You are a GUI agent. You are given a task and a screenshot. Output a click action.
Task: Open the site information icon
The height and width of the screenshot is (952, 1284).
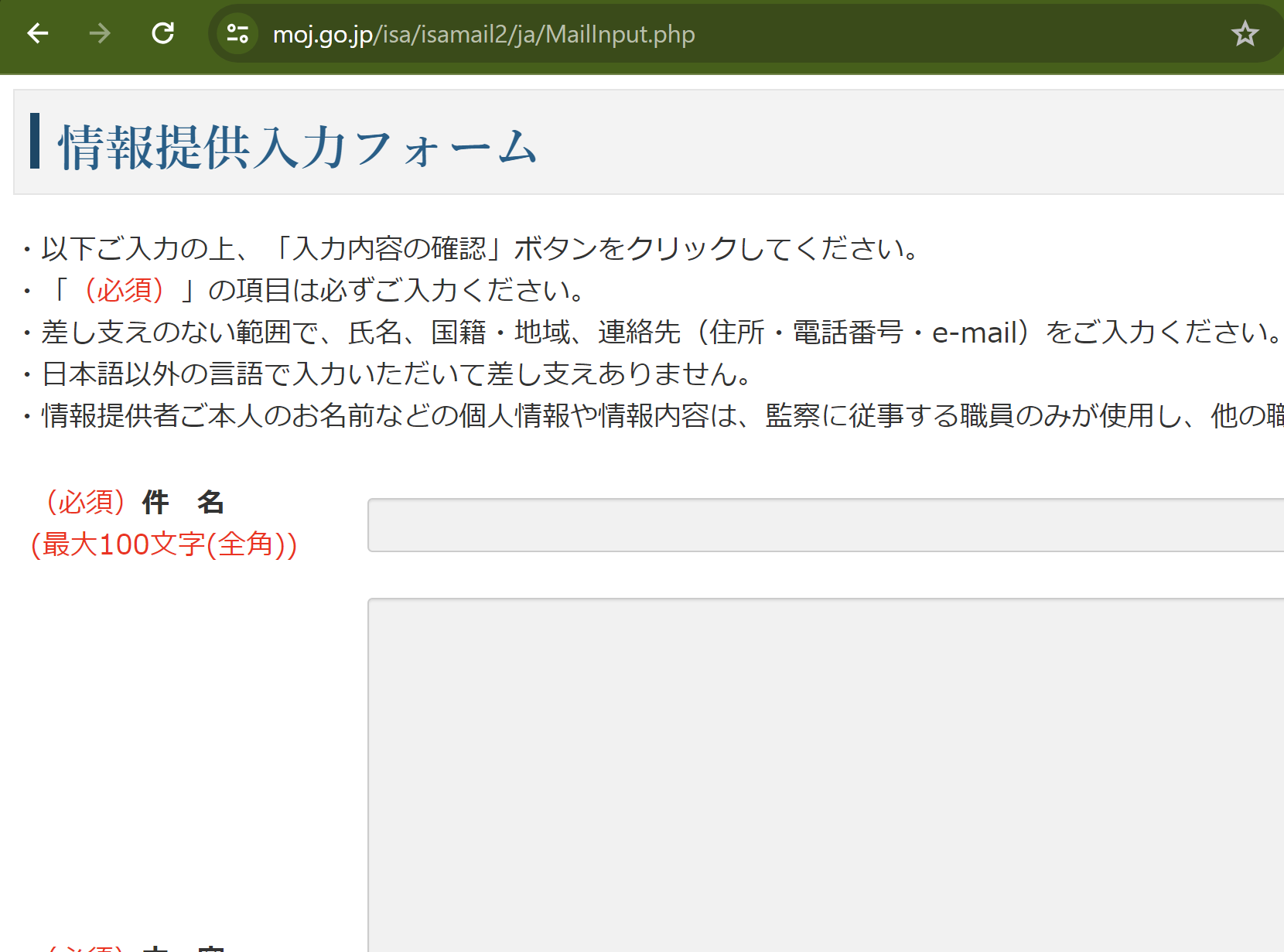coord(237,34)
